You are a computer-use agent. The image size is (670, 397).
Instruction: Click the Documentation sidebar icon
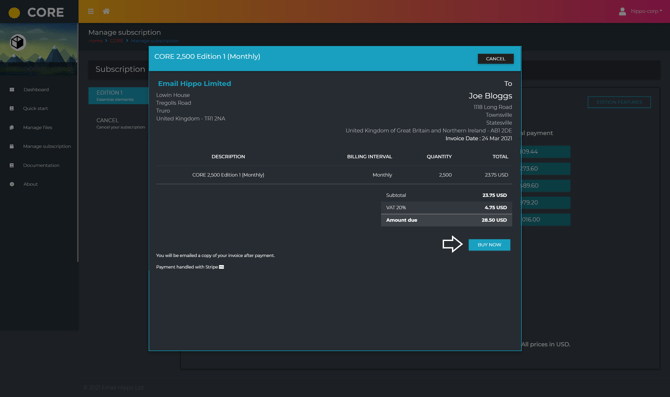pos(12,165)
